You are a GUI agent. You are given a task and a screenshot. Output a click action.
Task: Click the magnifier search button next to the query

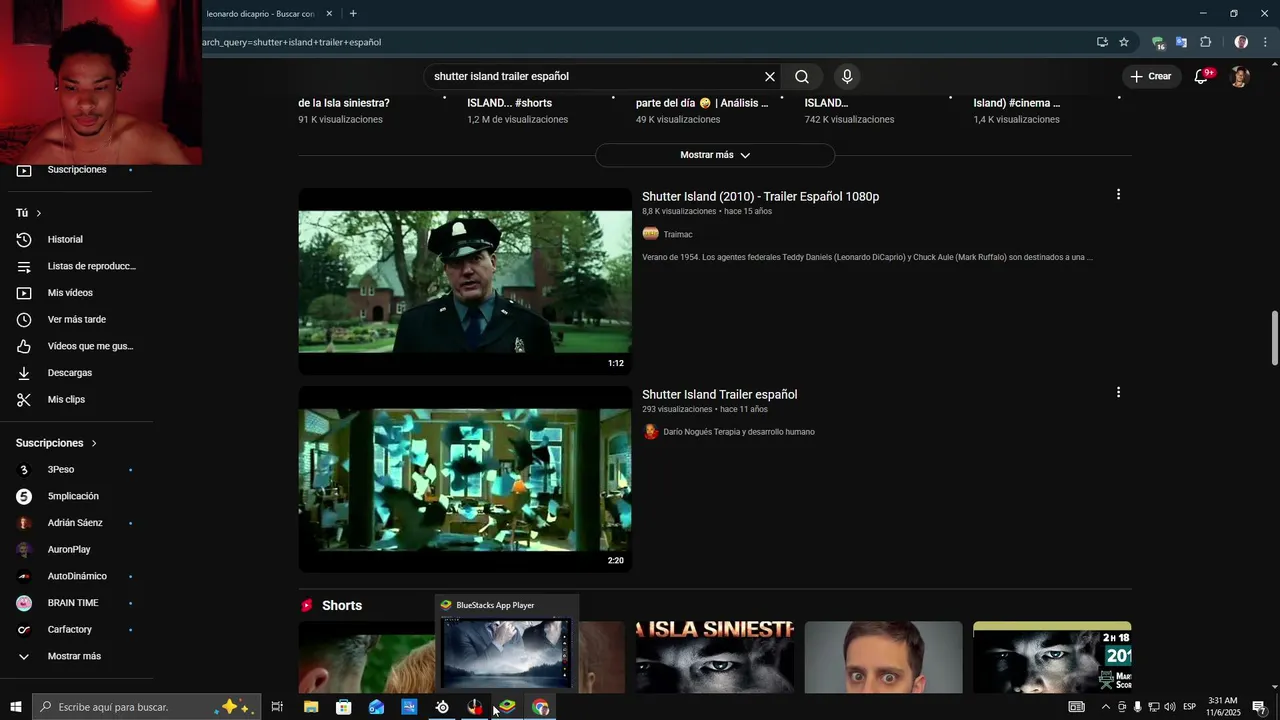pyautogui.click(x=802, y=77)
